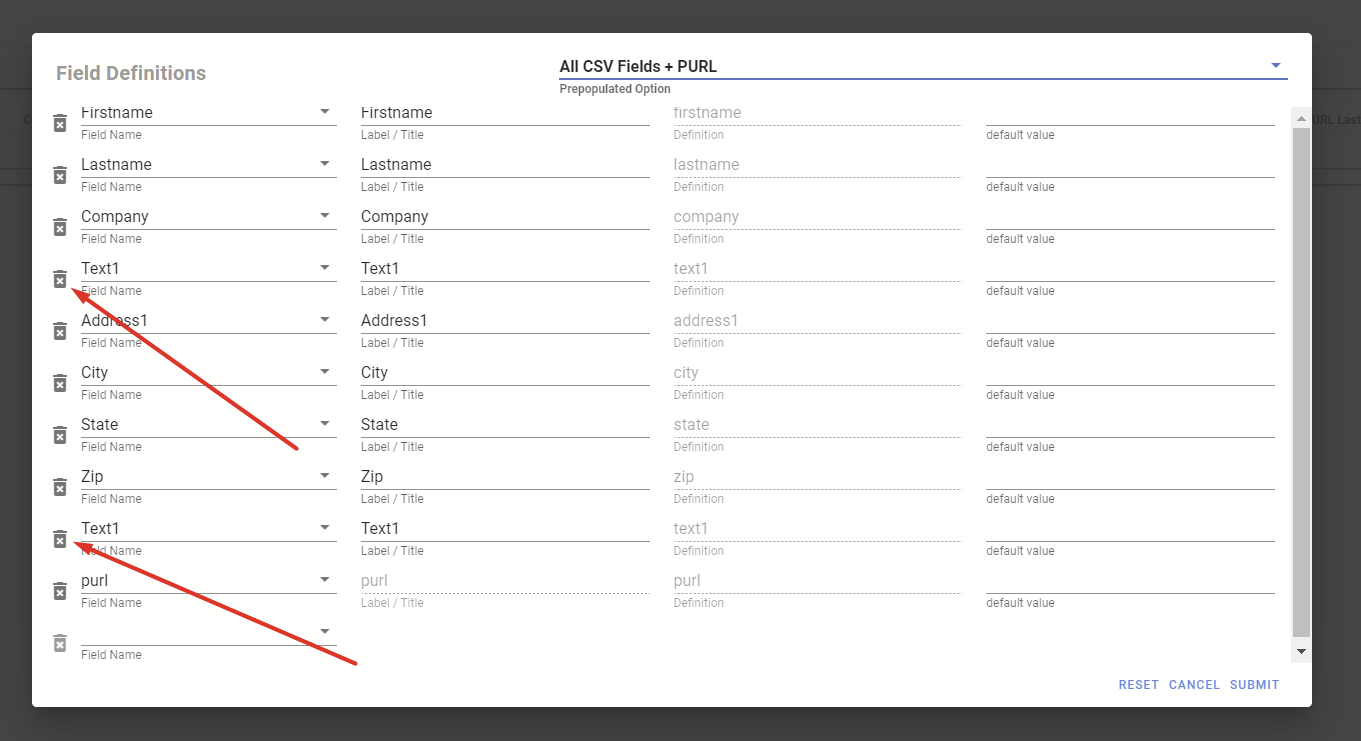Click the trash icon of the blank row
Viewport: 1361px width, 741px height.
point(60,643)
